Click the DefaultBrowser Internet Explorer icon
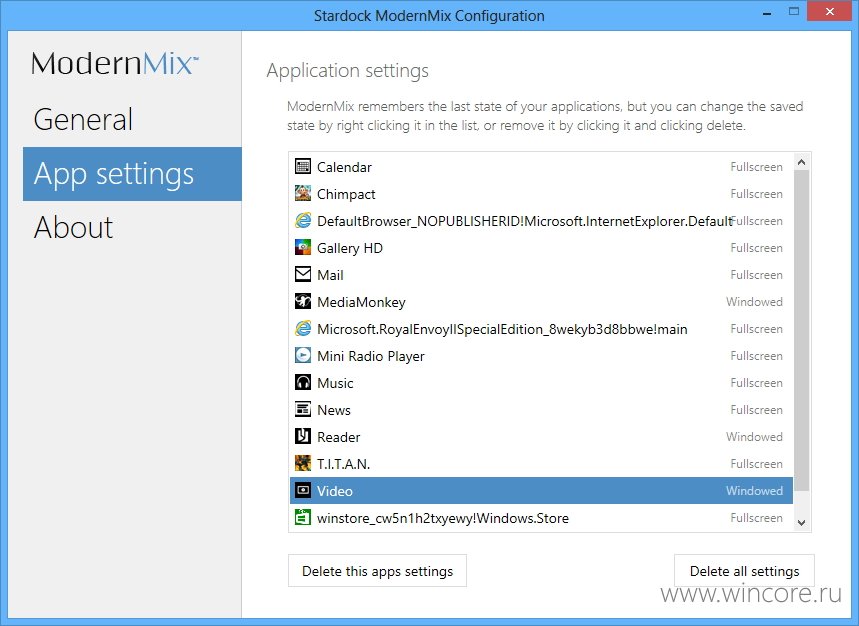The image size is (859, 626). pyautogui.click(x=303, y=220)
